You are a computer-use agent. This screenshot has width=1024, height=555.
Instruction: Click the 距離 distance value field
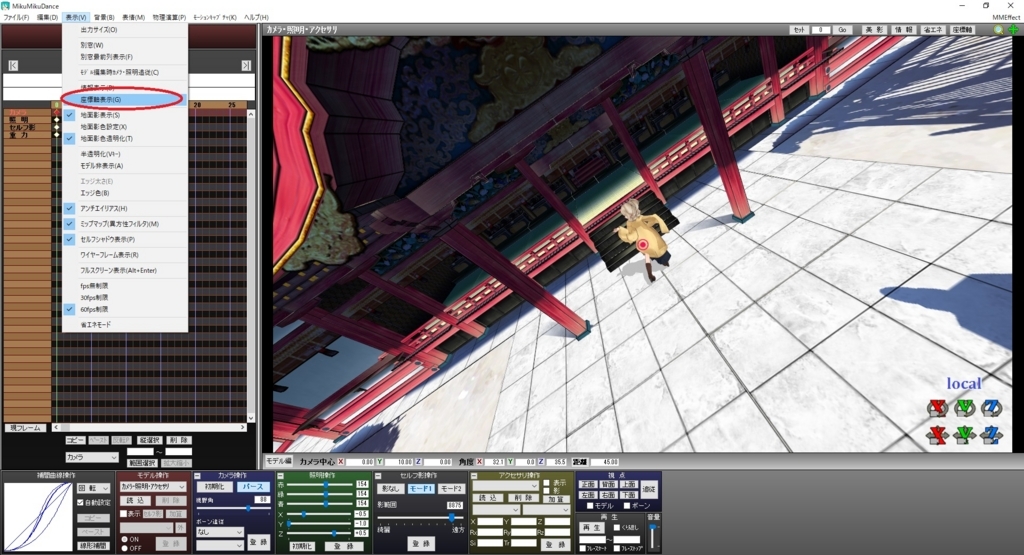[x=605, y=462]
